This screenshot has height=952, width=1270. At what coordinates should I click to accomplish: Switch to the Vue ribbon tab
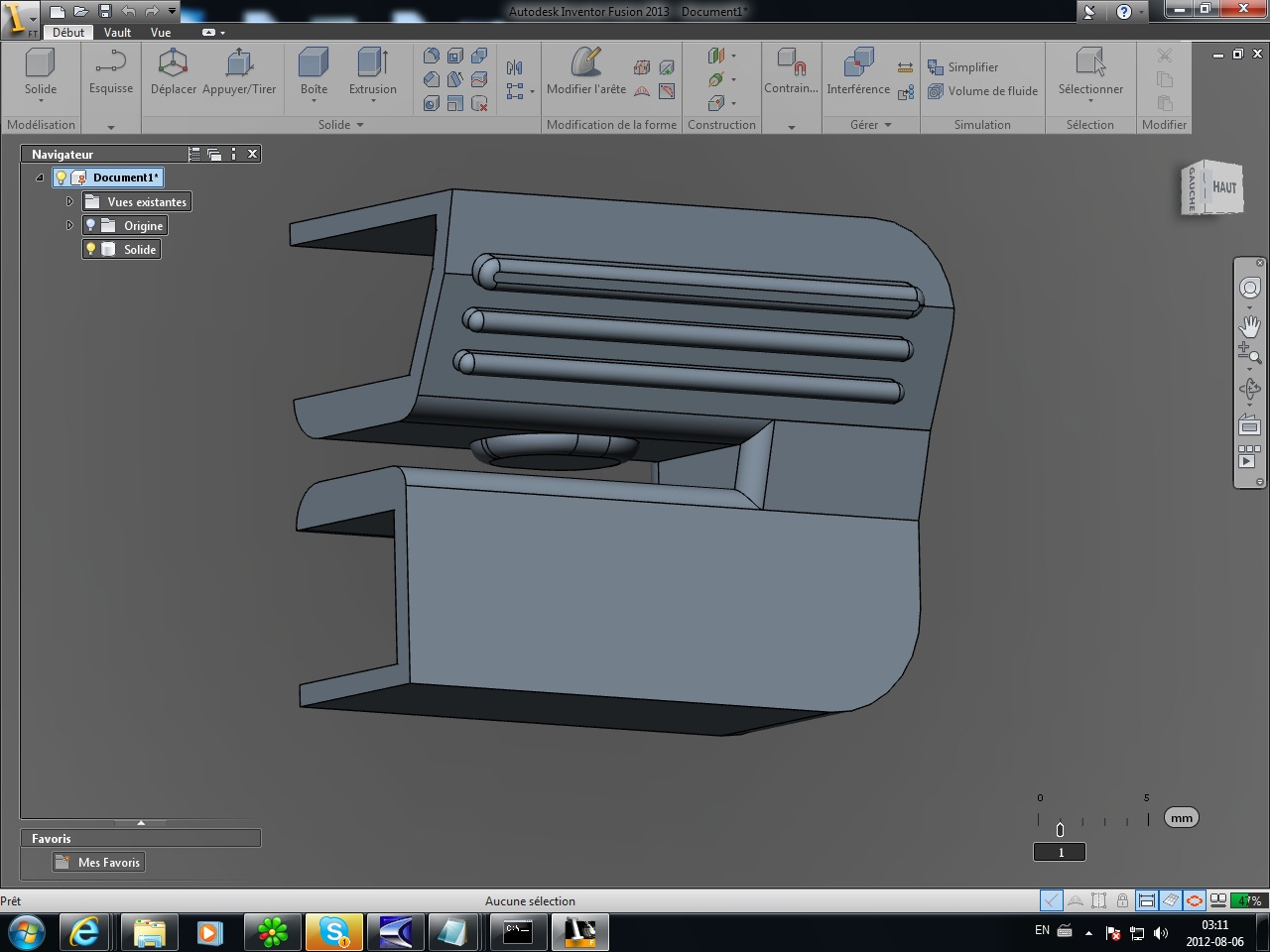[161, 33]
